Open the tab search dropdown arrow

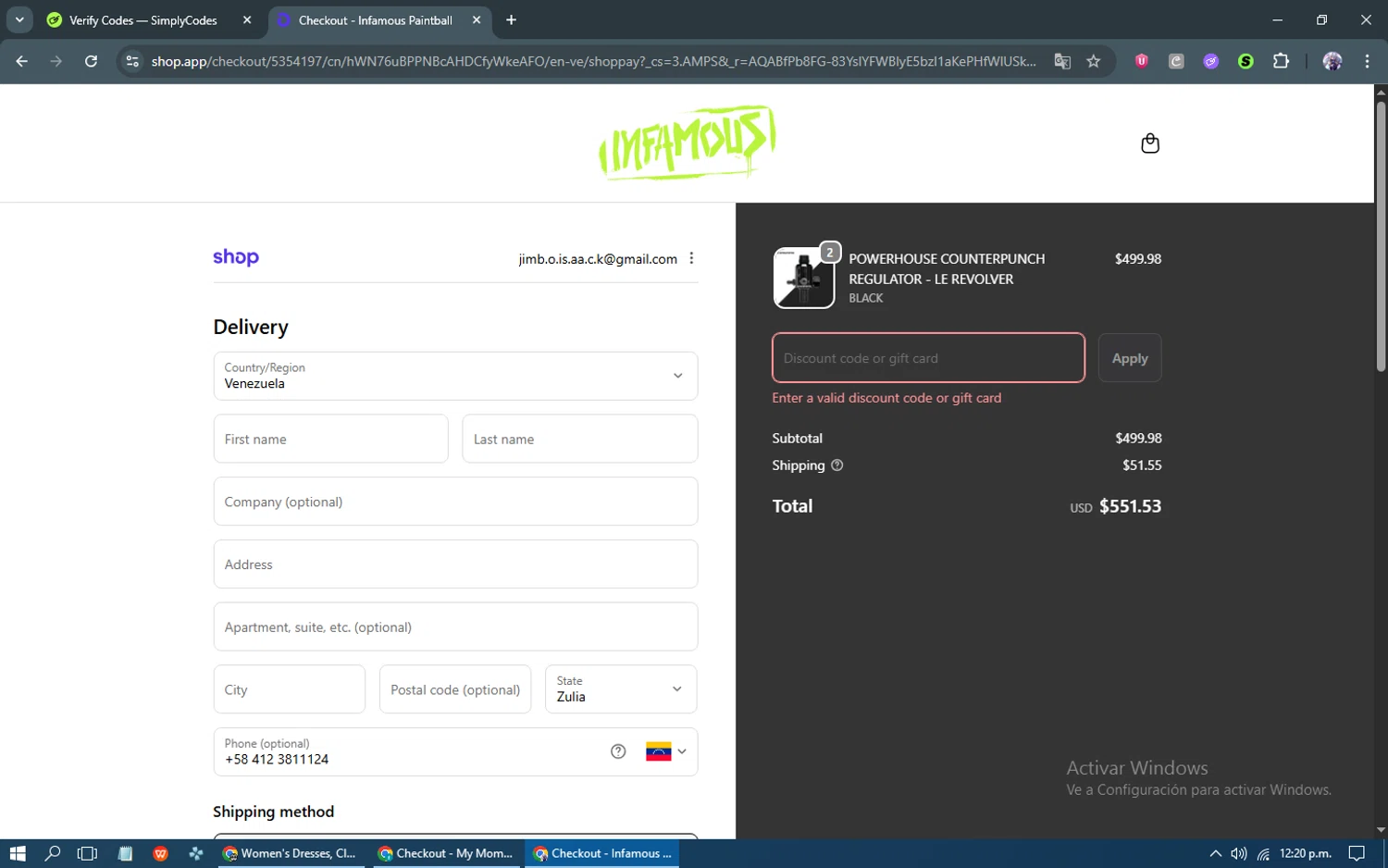[19, 19]
